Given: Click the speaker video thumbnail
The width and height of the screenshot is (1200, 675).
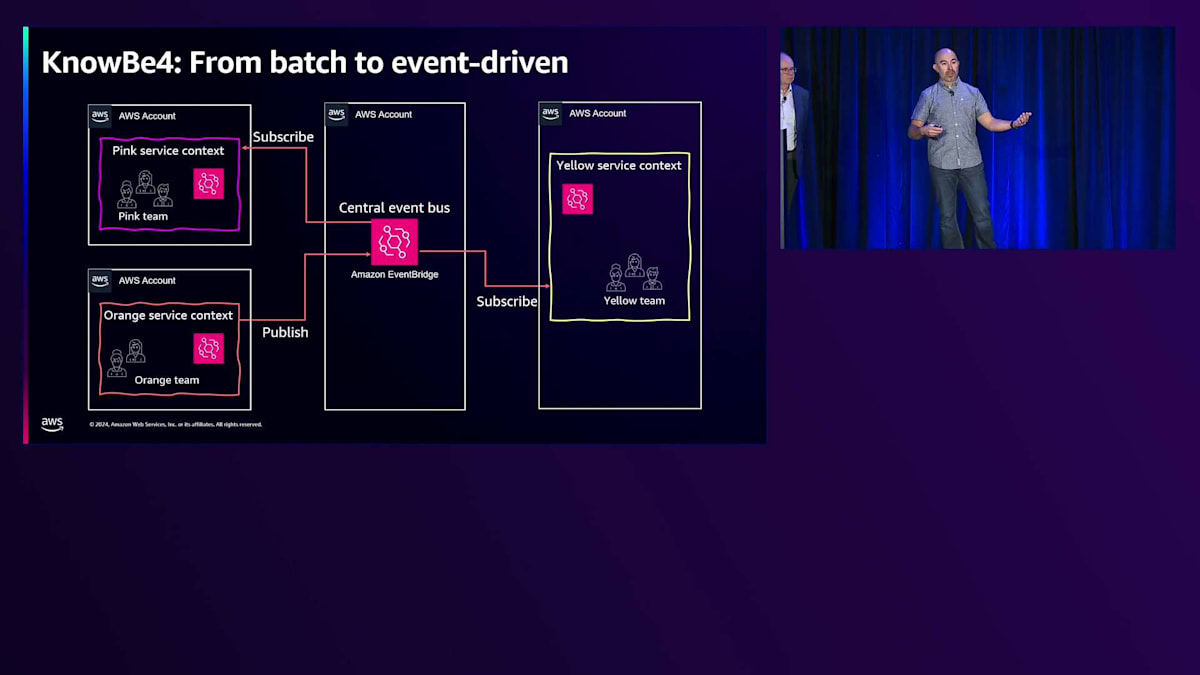Looking at the screenshot, I should click(x=978, y=138).
